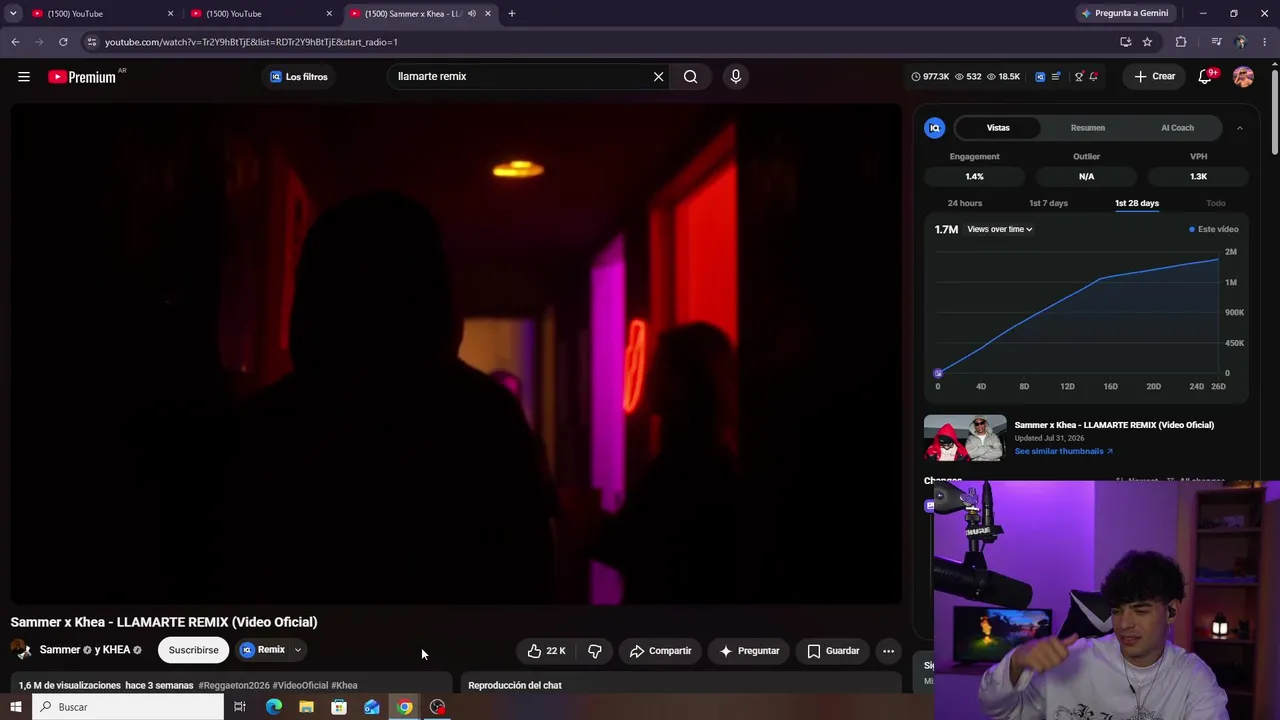Select the 1st 28 days range

click(1137, 203)
